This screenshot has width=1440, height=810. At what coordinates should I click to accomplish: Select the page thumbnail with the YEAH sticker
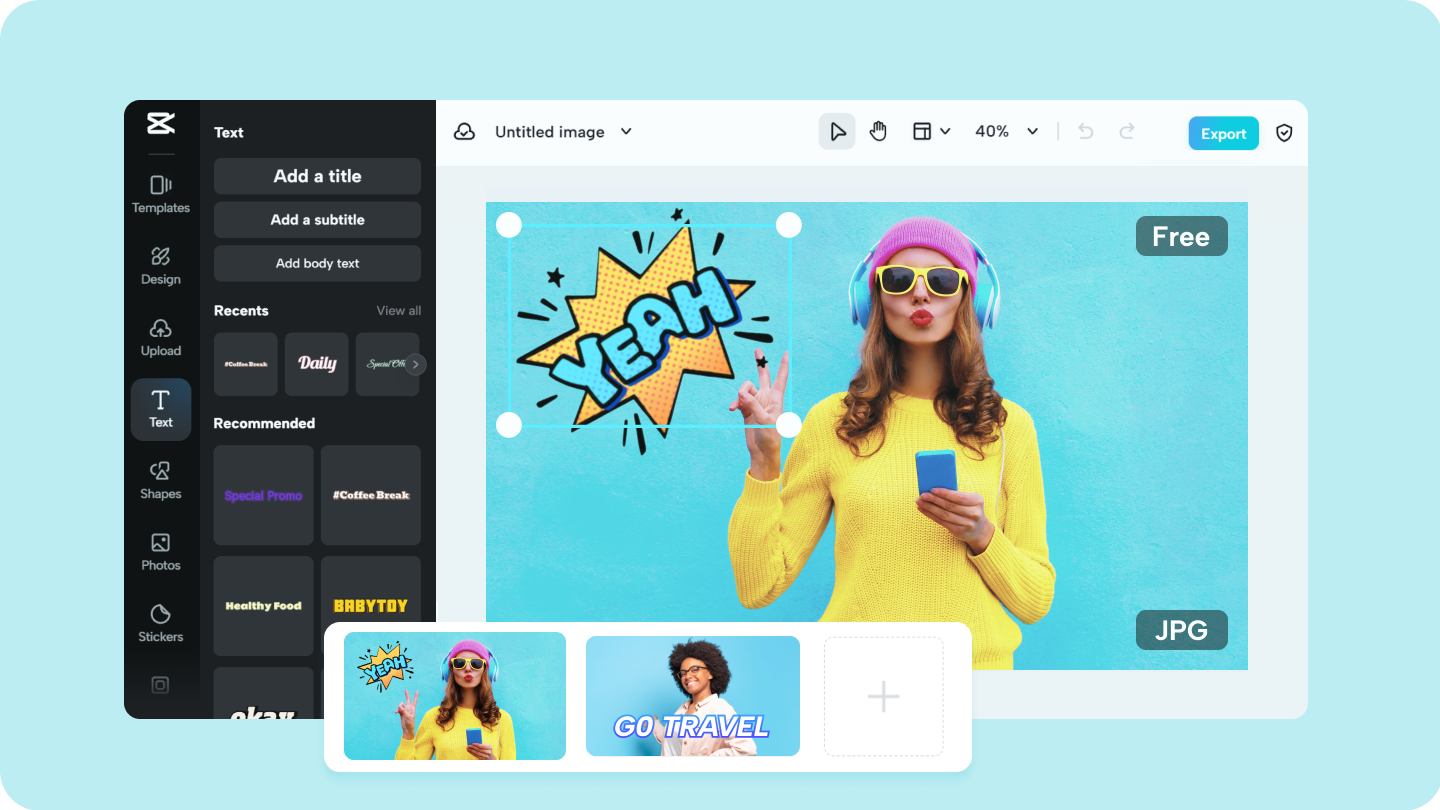click(x=455, y=696)
